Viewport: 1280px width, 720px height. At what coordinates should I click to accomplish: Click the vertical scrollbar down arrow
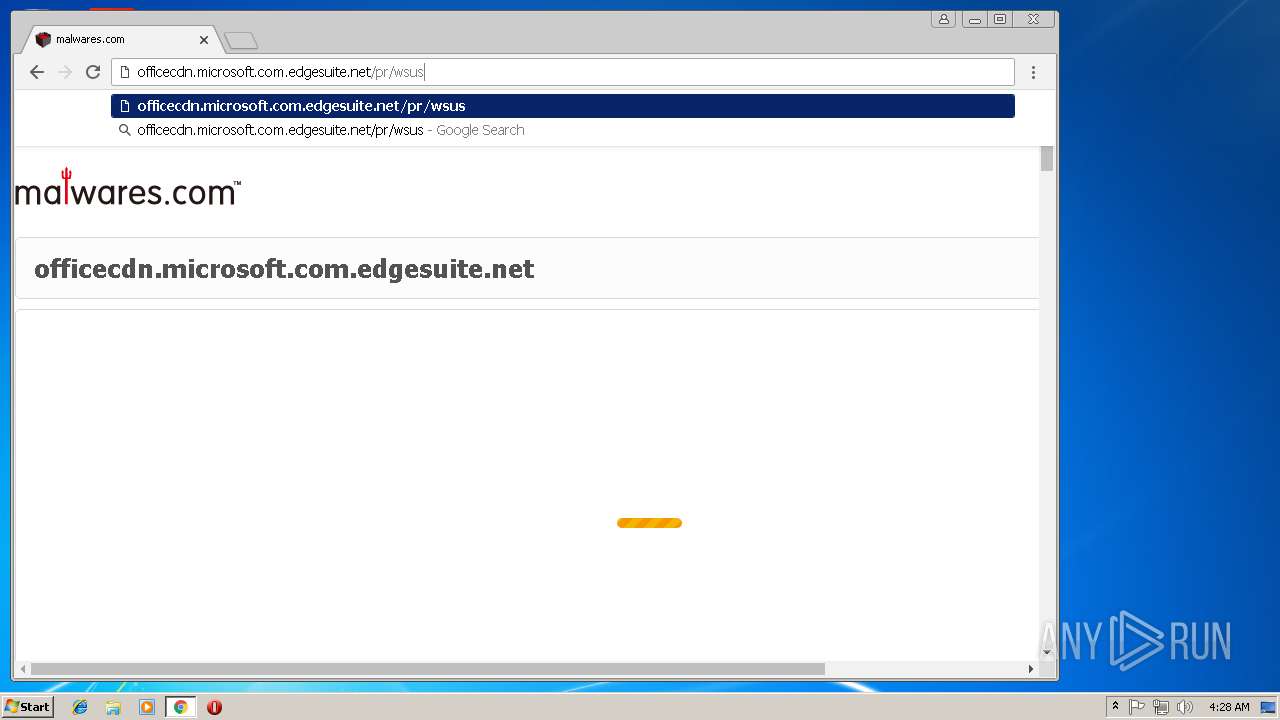click(x=1047, y=652)
